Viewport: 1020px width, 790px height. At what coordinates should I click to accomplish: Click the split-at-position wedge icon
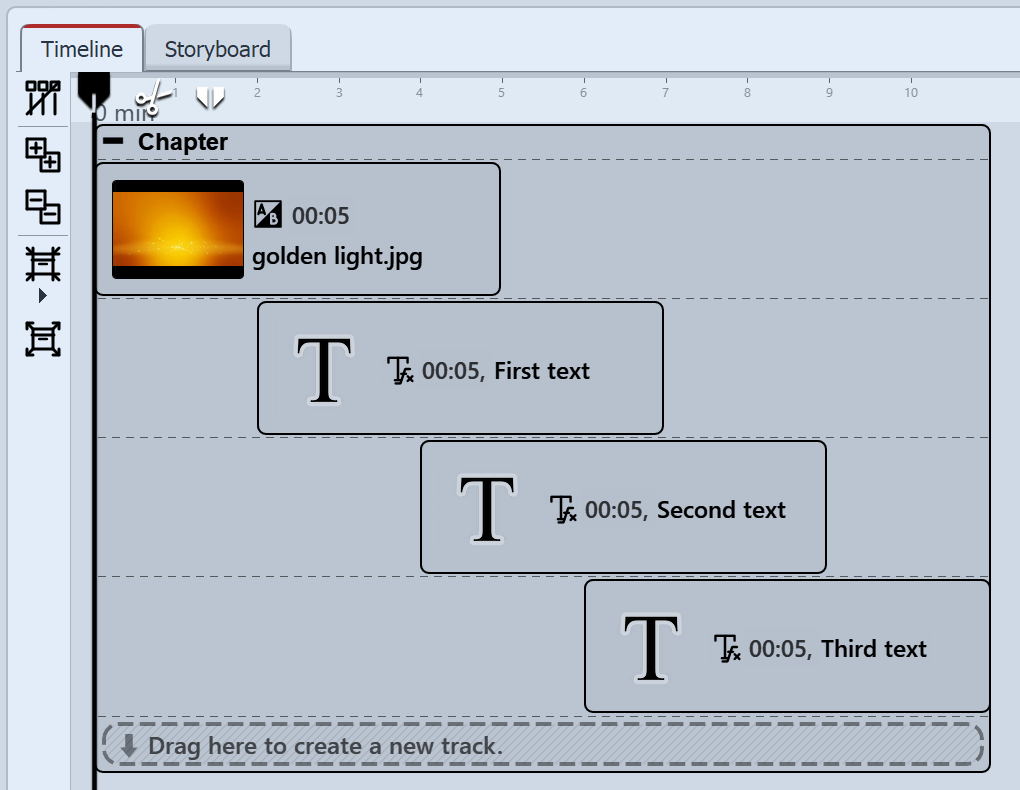(x=210, y=98)
